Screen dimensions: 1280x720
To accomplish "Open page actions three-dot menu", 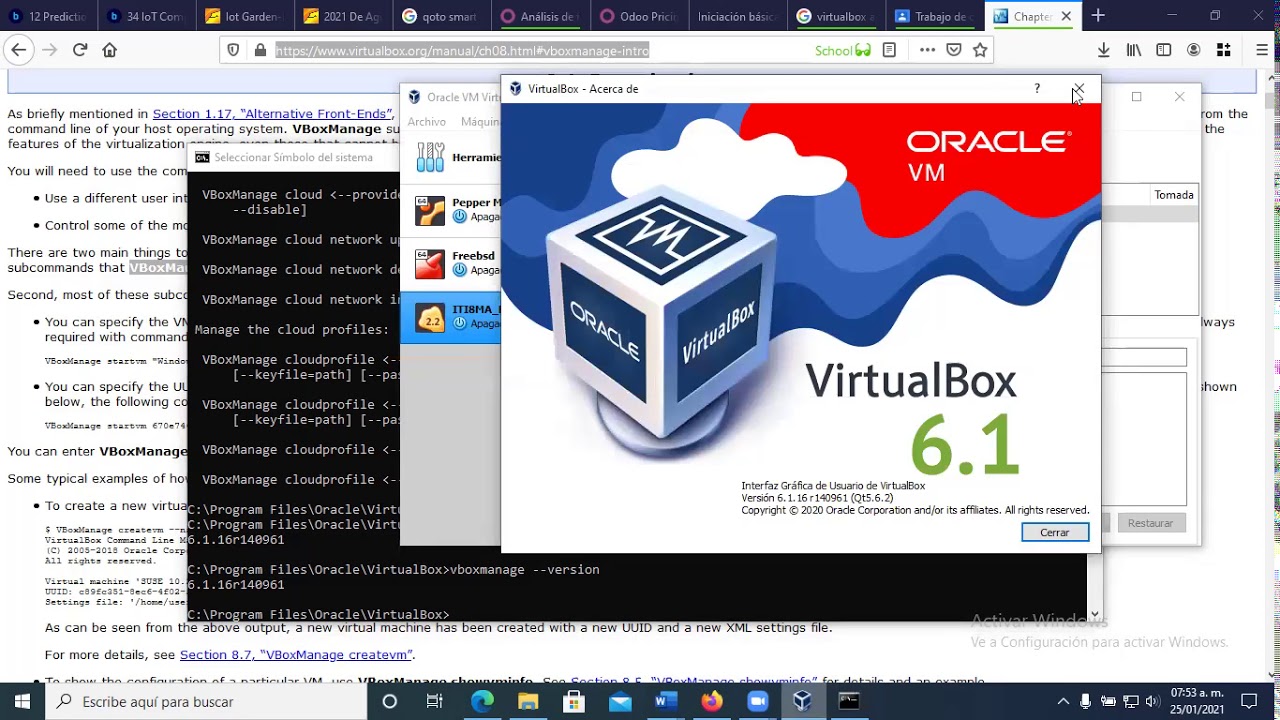I will (927, 50).
